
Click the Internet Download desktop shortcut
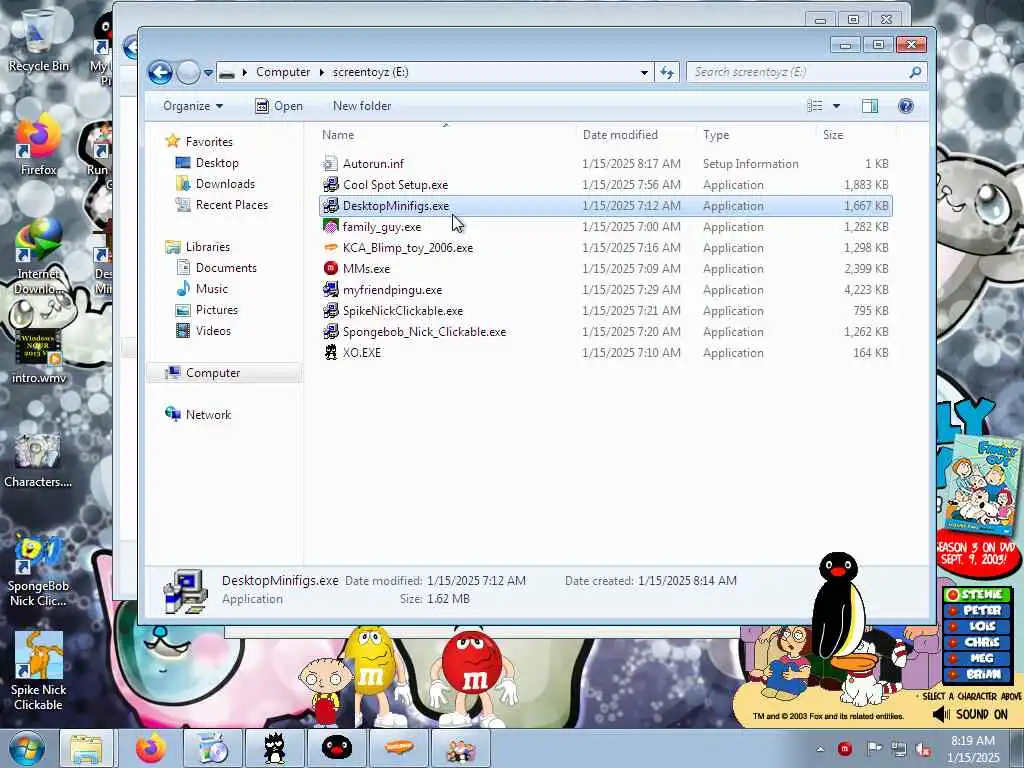38,257
